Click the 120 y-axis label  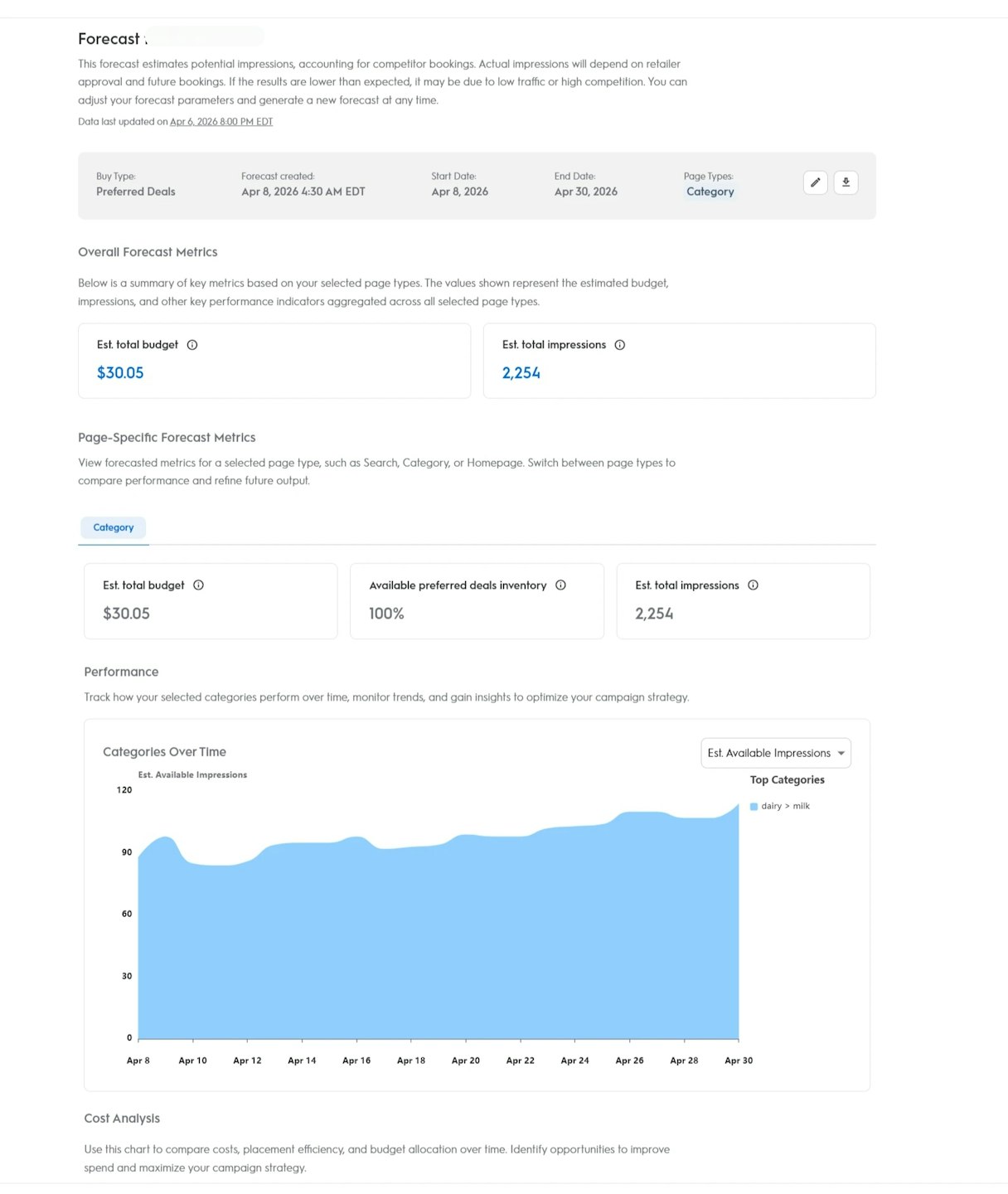tap(124, 790)
